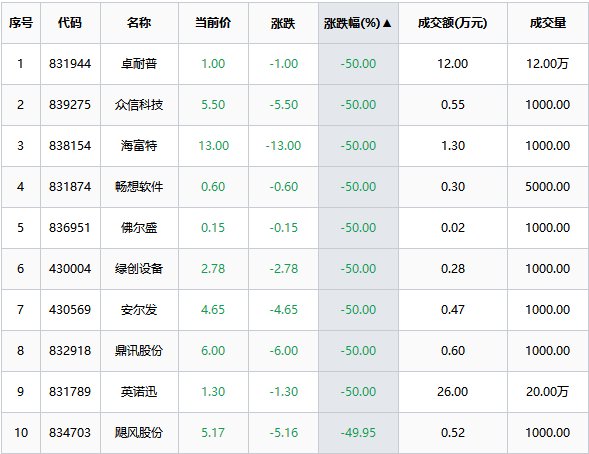Click the 代码 column header
Screen dimensions: 589x454
[70, 23]
